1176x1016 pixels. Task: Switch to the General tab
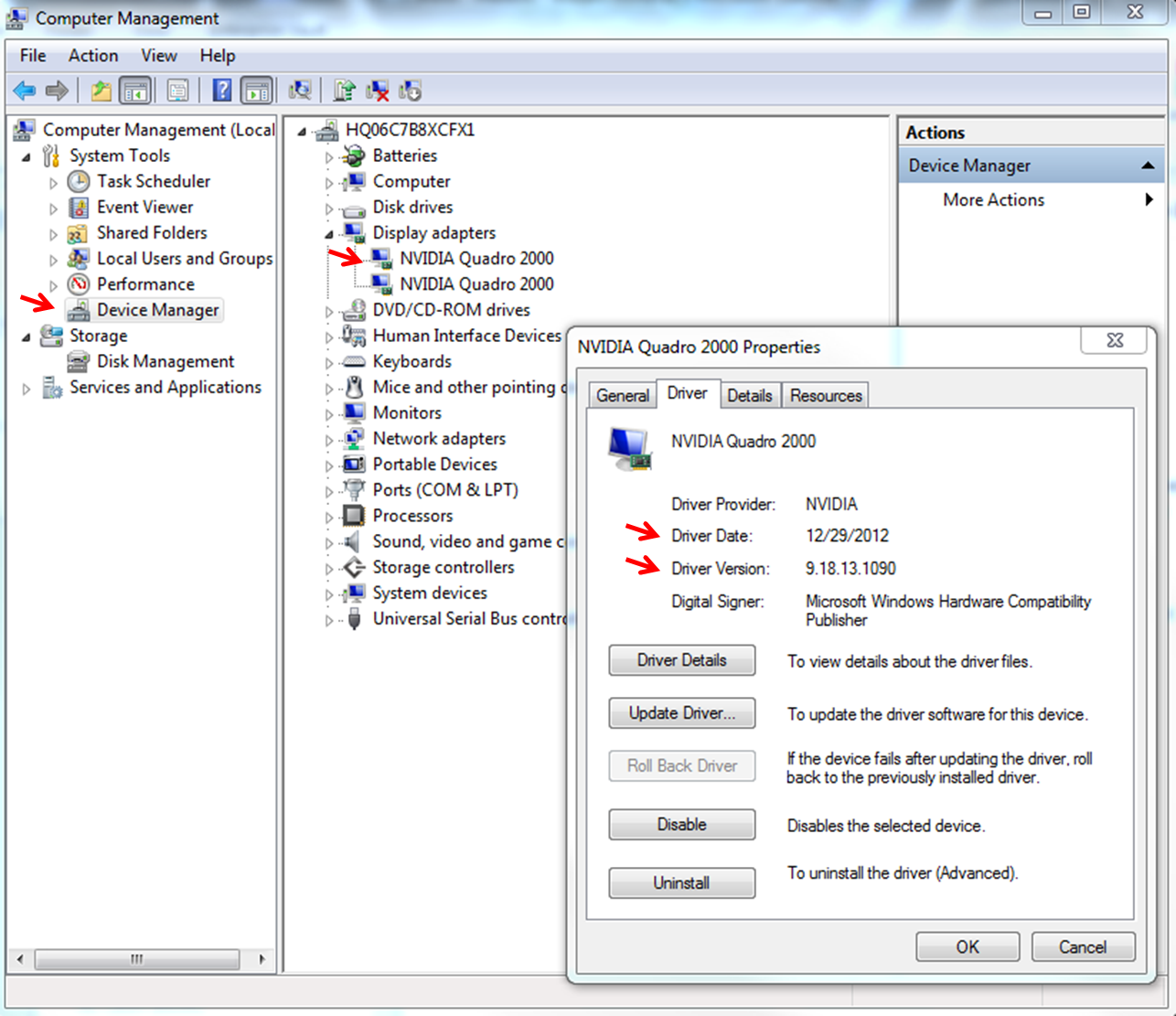(623, 395)
